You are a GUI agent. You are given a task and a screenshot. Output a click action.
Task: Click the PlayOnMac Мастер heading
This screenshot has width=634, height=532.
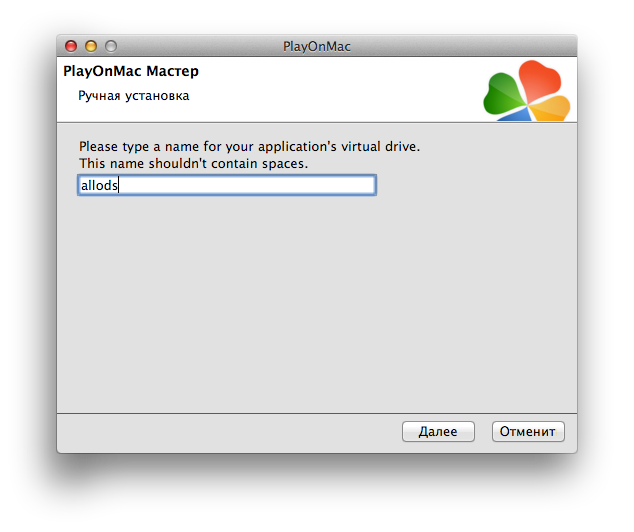pyautogui.click(x=131, y=72)
